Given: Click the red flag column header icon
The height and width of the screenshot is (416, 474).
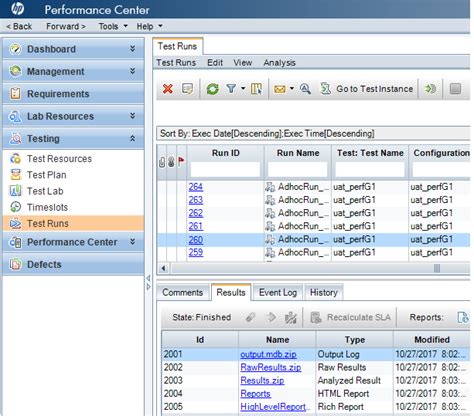Looking at the screenshot, I should coord(181,162).
